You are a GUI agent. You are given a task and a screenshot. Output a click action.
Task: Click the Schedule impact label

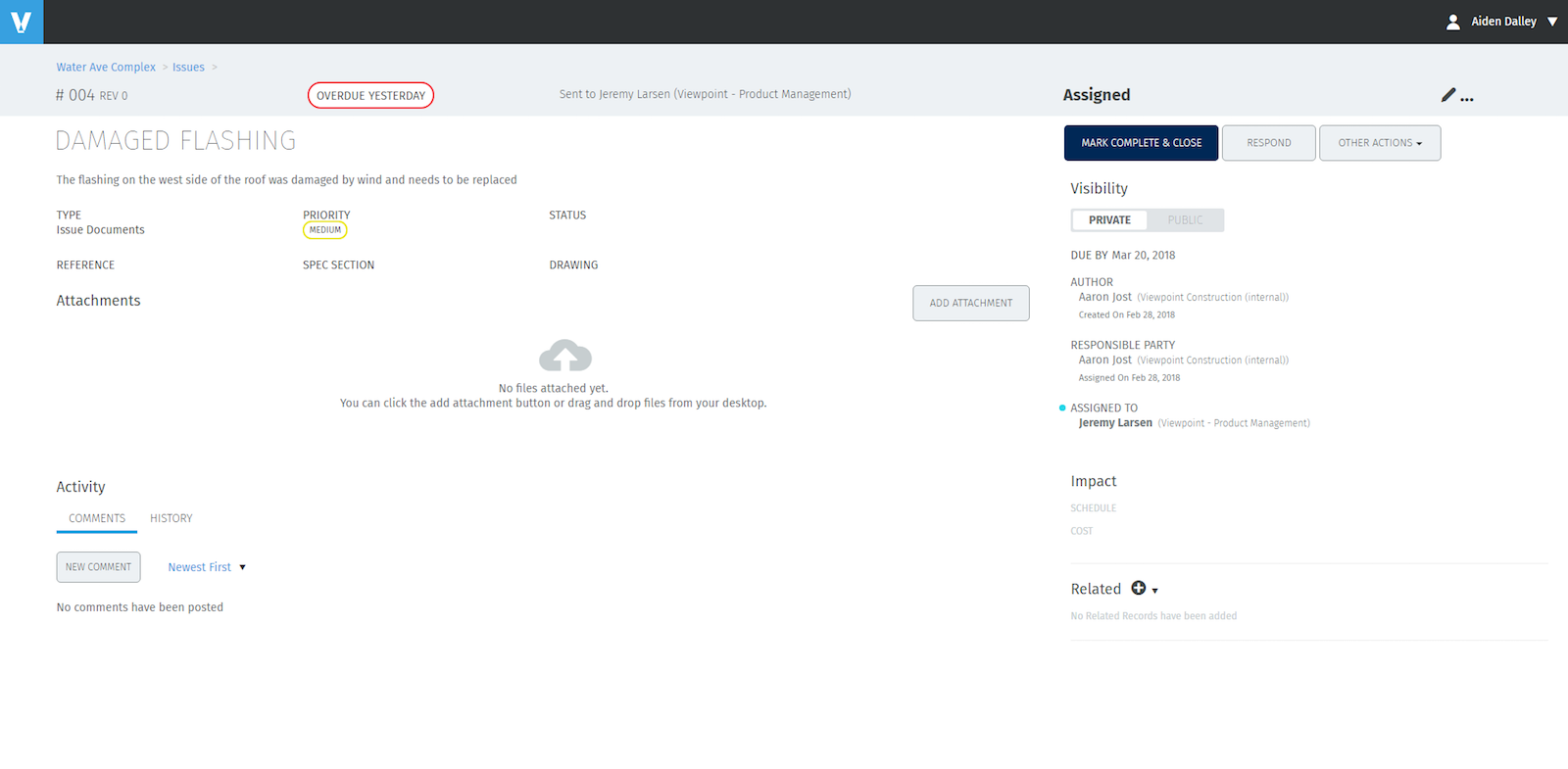click(1094, 508)
